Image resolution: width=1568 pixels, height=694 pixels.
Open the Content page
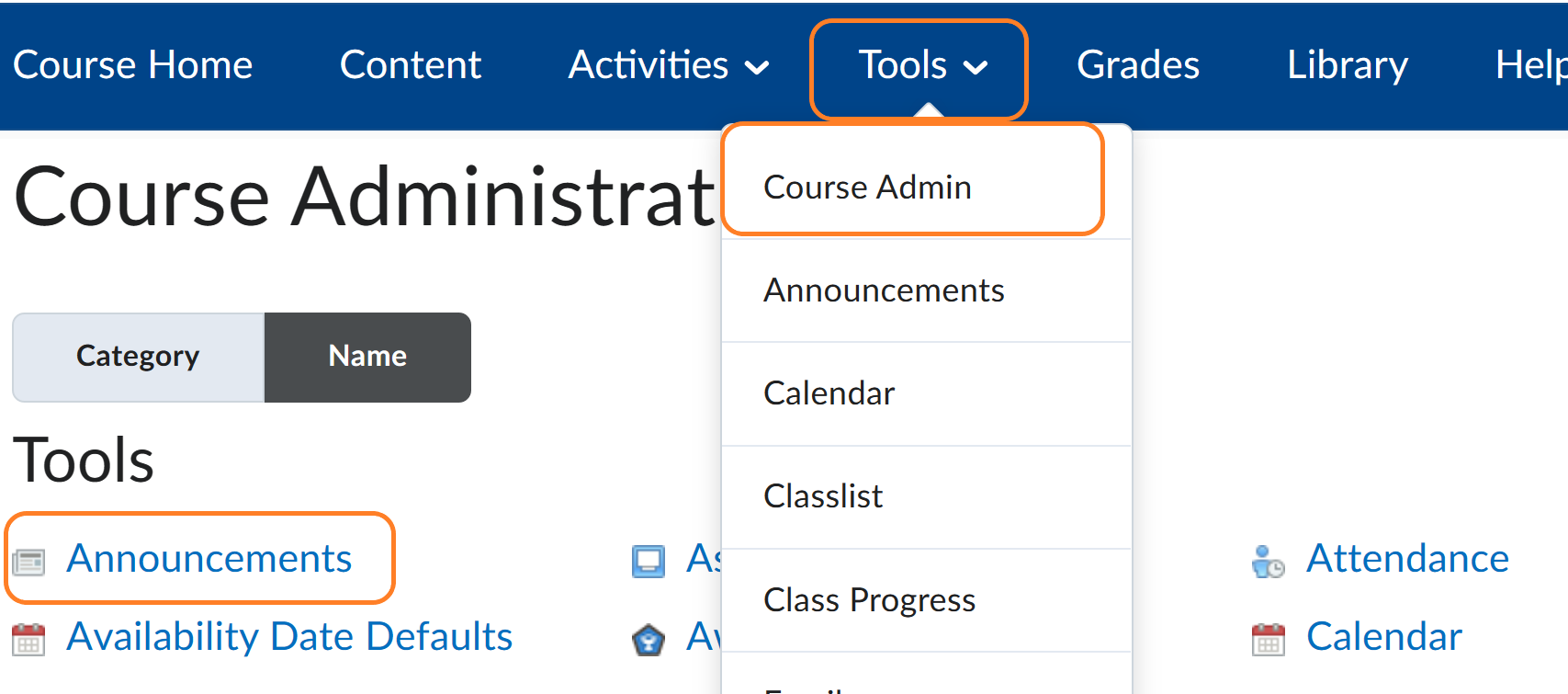pos(411,65)
